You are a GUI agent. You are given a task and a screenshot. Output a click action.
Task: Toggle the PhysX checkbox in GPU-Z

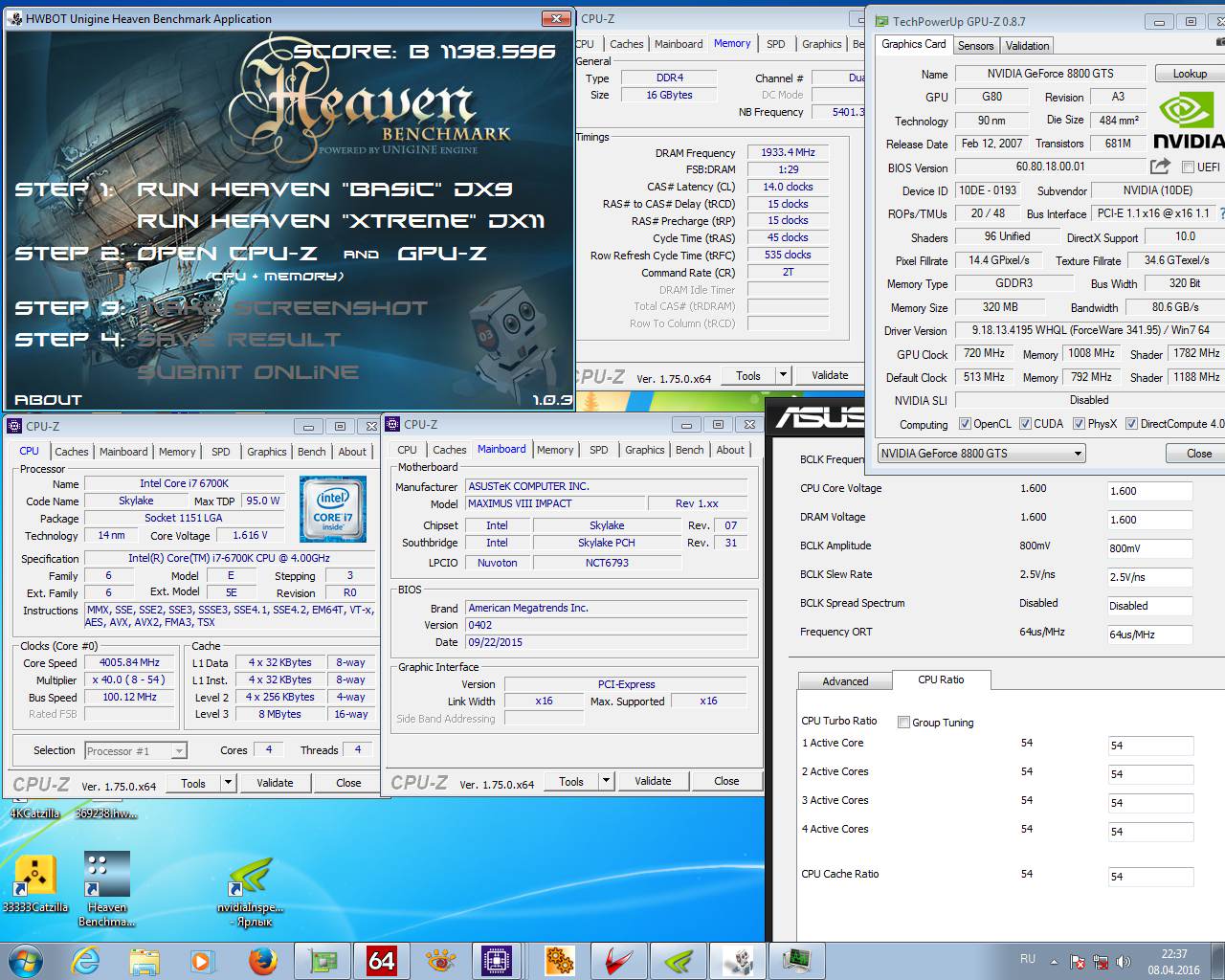1079,424
